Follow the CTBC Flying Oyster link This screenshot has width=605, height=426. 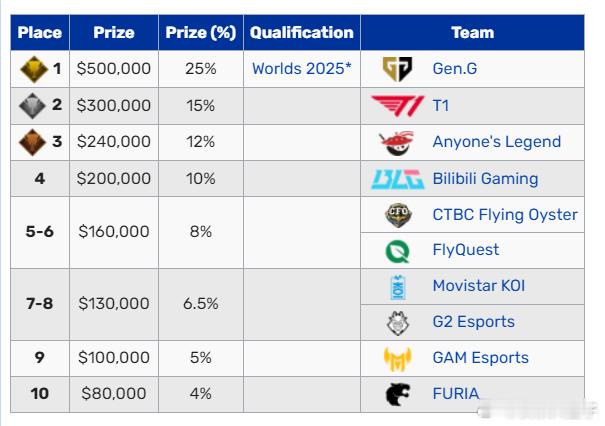click(505, 215)
